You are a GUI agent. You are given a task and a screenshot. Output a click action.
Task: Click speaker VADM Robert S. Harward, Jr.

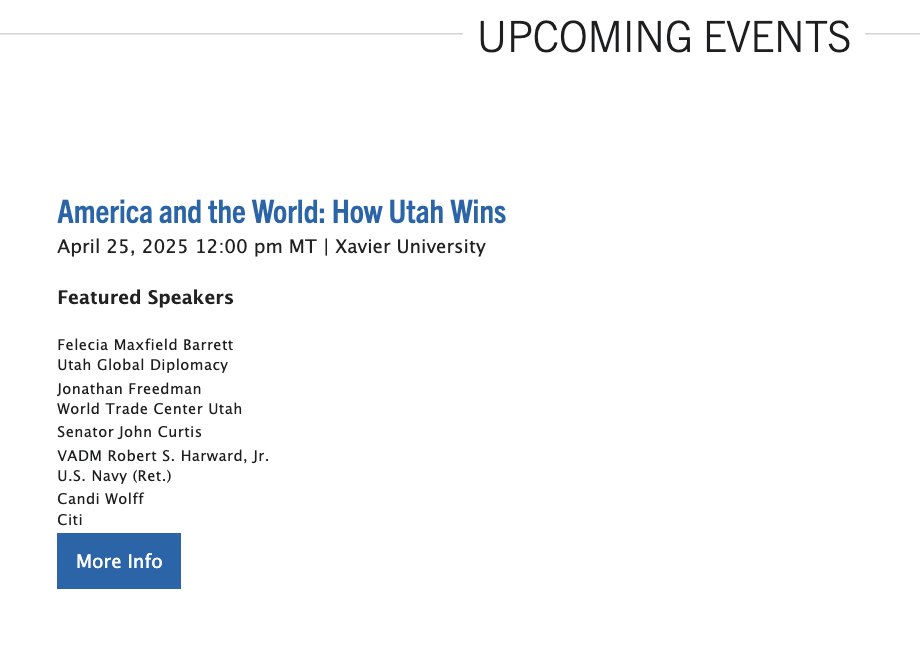163,456
